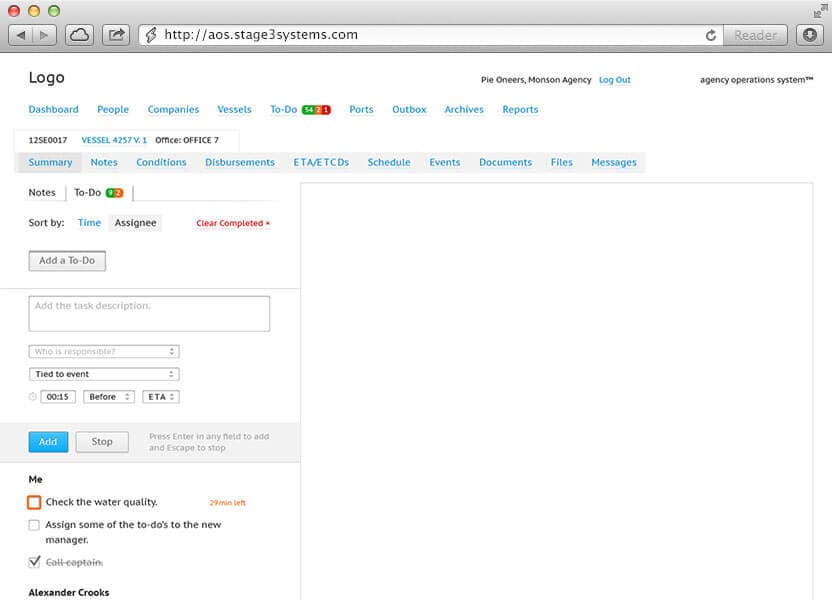This screenshot has height=600, width=832.
Task: Uncheck the completed 'Call captain' task
Action: coord(34,561)
